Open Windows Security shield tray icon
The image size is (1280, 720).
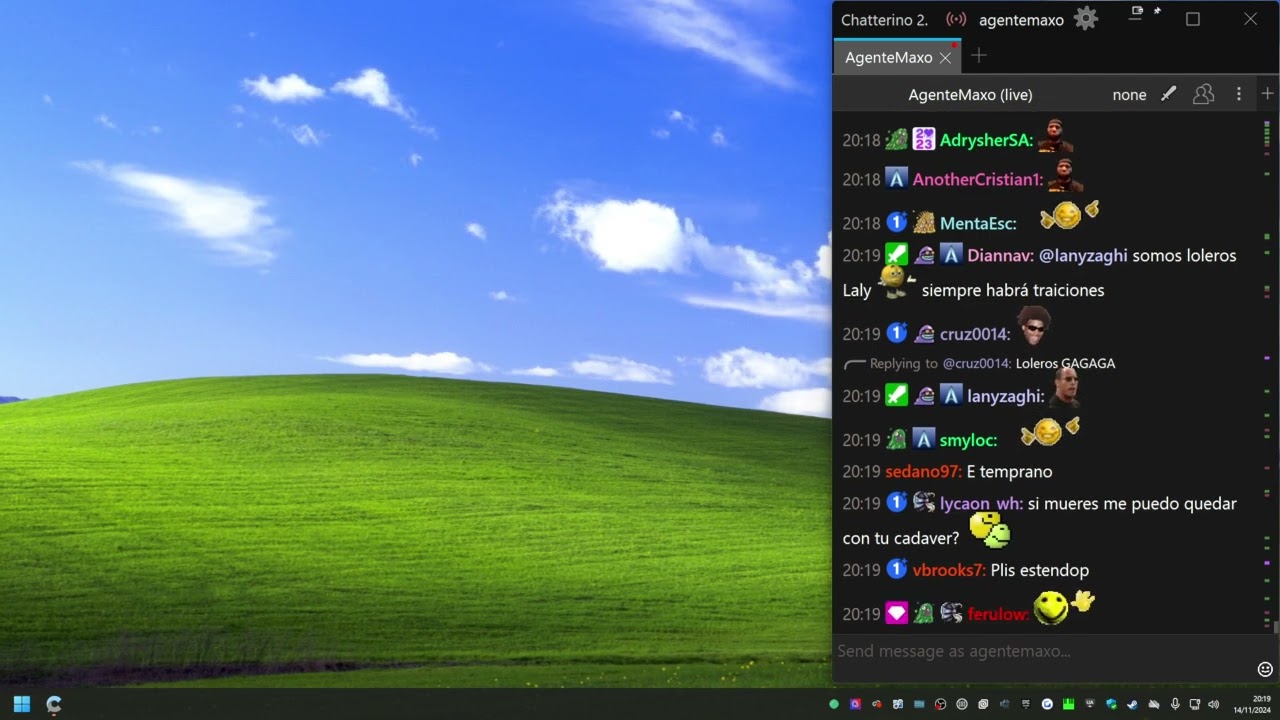[1111, 704]
